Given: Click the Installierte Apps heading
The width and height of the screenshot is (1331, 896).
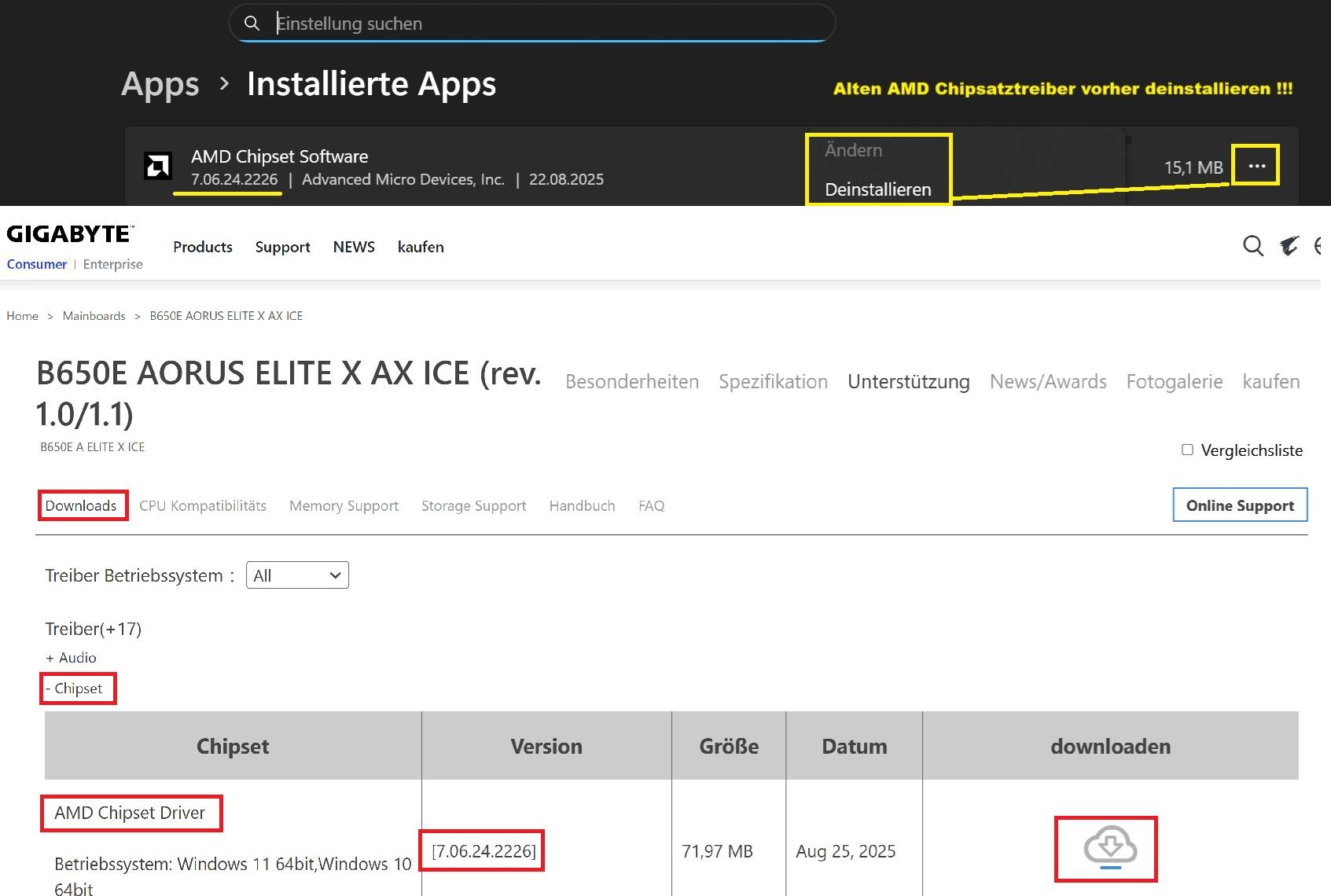Looking at the screenshot, I should pos(371,84).
